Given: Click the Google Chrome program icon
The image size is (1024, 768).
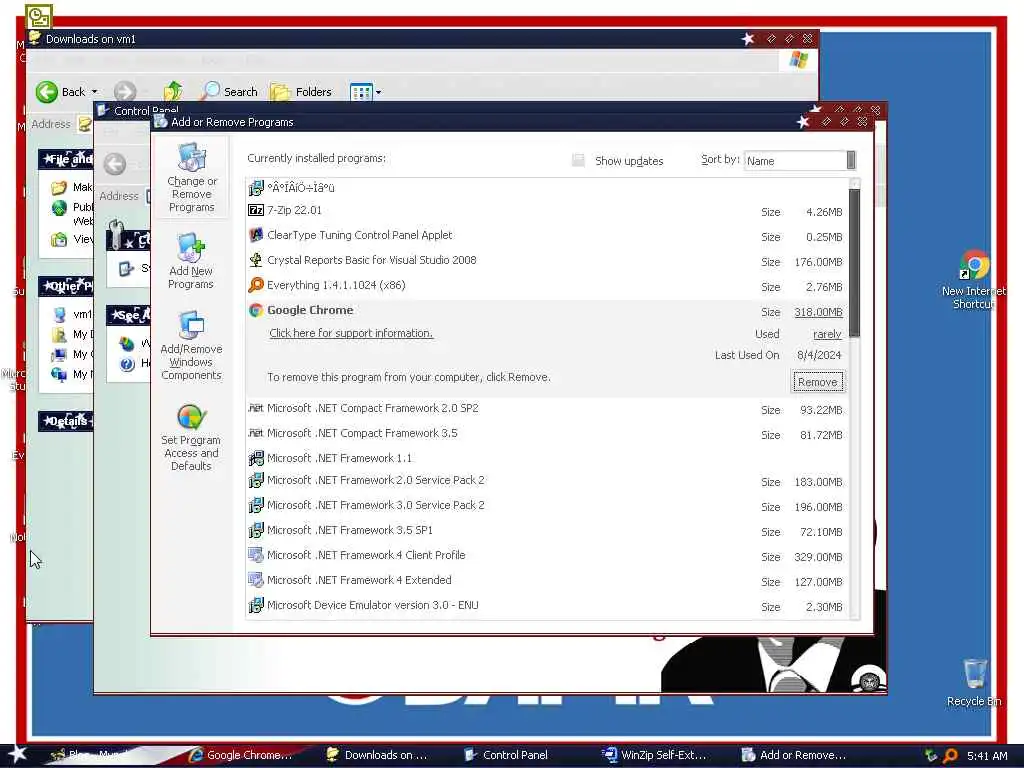Looking at the screenshot, I should coord(256,310).
